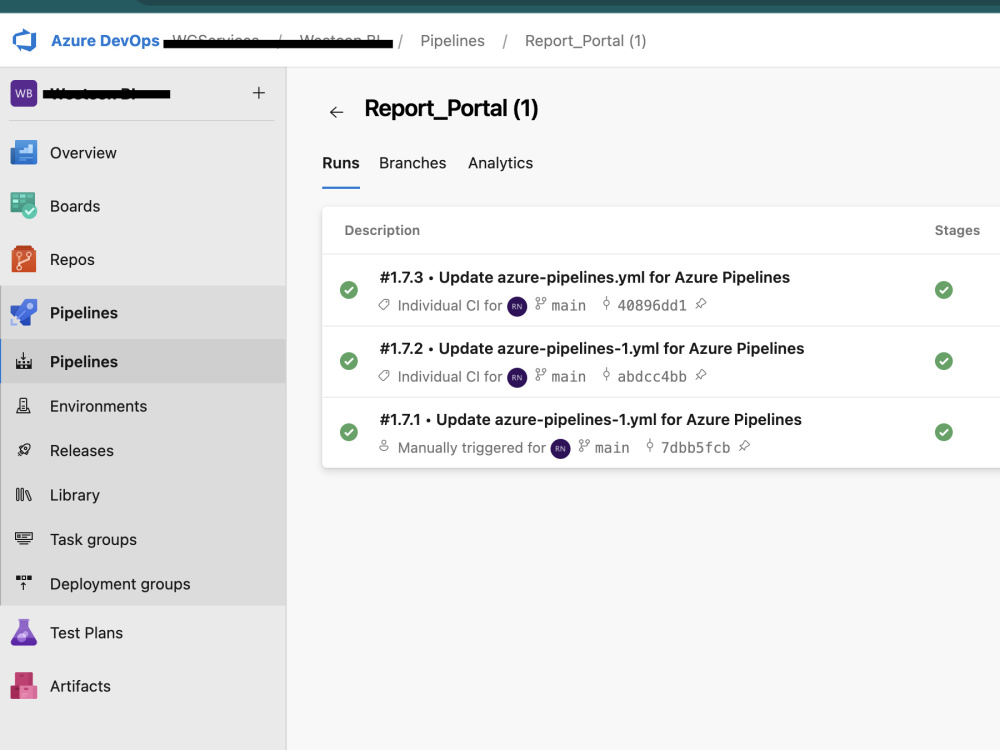Open the Library section
This screenshot has height=750, width=1000.
[74, 495]
